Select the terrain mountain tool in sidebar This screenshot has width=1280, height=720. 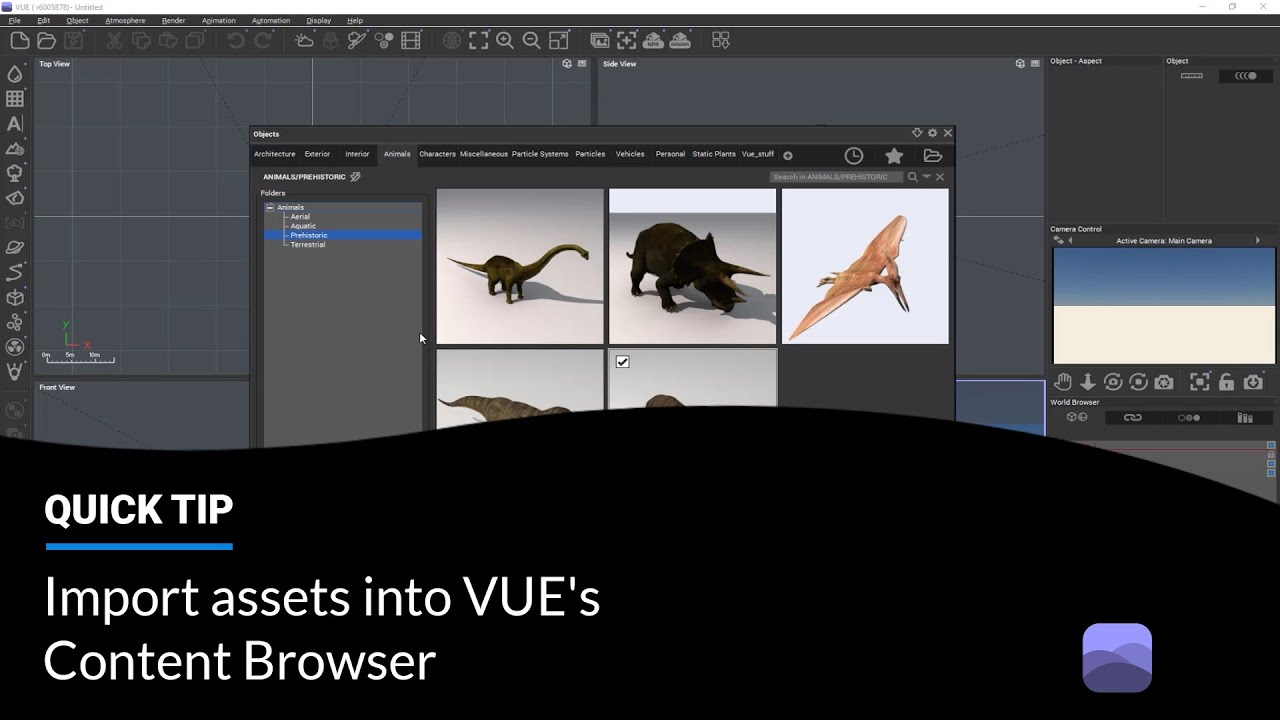coord(15,148)
